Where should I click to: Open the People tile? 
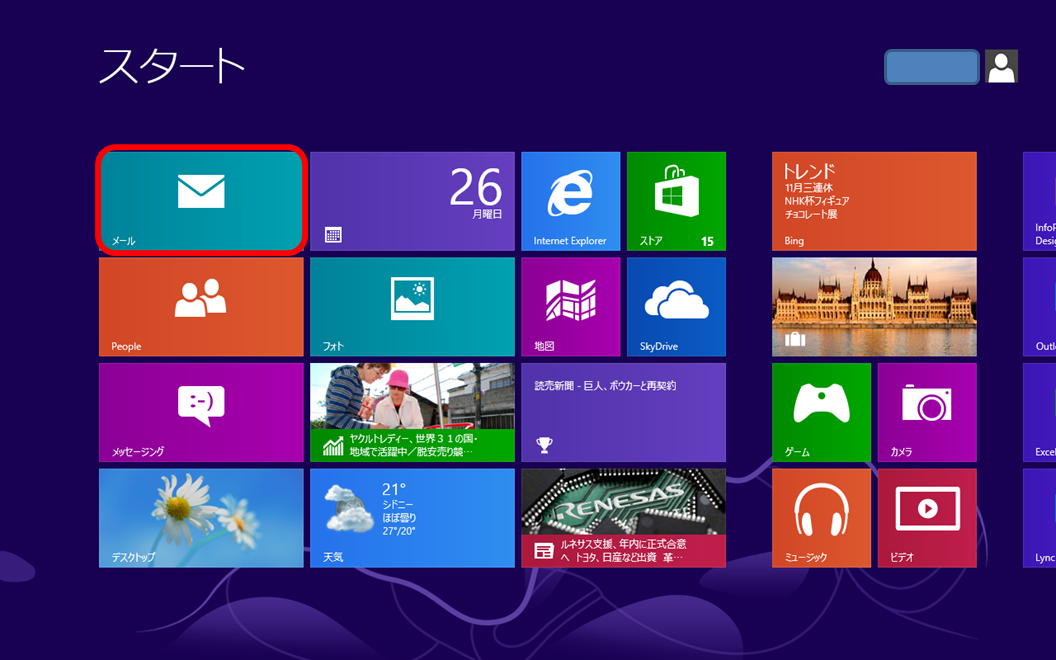(201, 306)
